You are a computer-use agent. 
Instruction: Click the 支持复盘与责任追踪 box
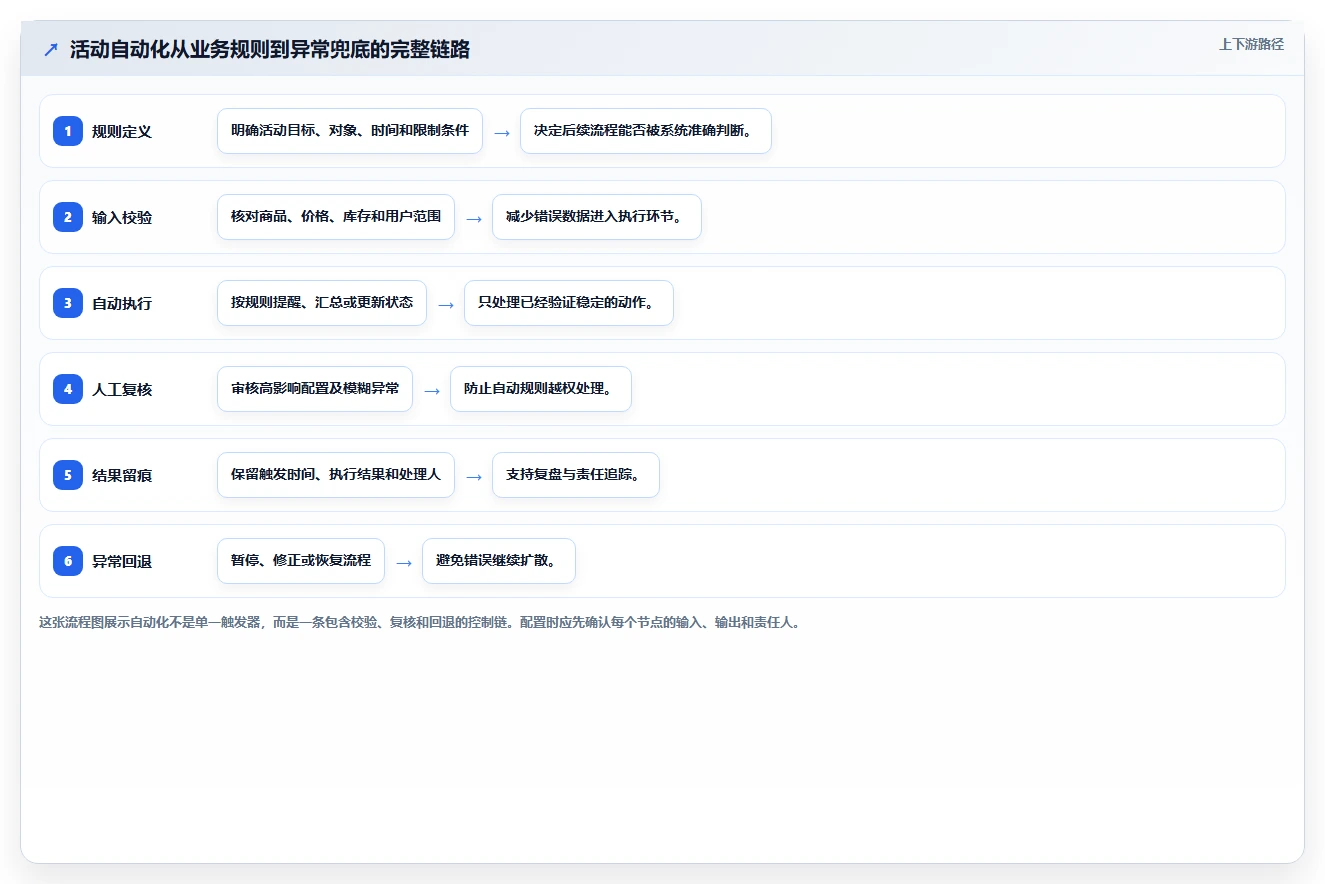[x=576, y=475]
